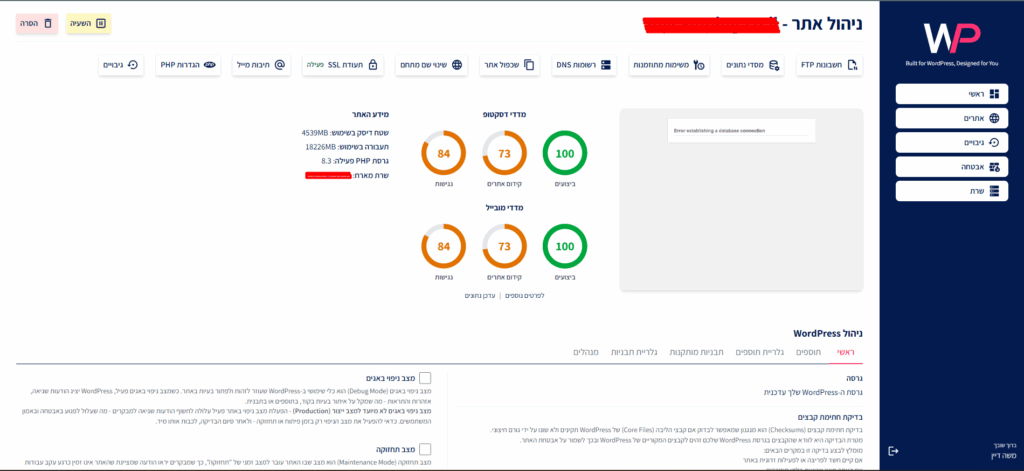Click the red remove (הסרה) trash button
The width and height of the screenshot is (1024, 471).
(37, 24)
